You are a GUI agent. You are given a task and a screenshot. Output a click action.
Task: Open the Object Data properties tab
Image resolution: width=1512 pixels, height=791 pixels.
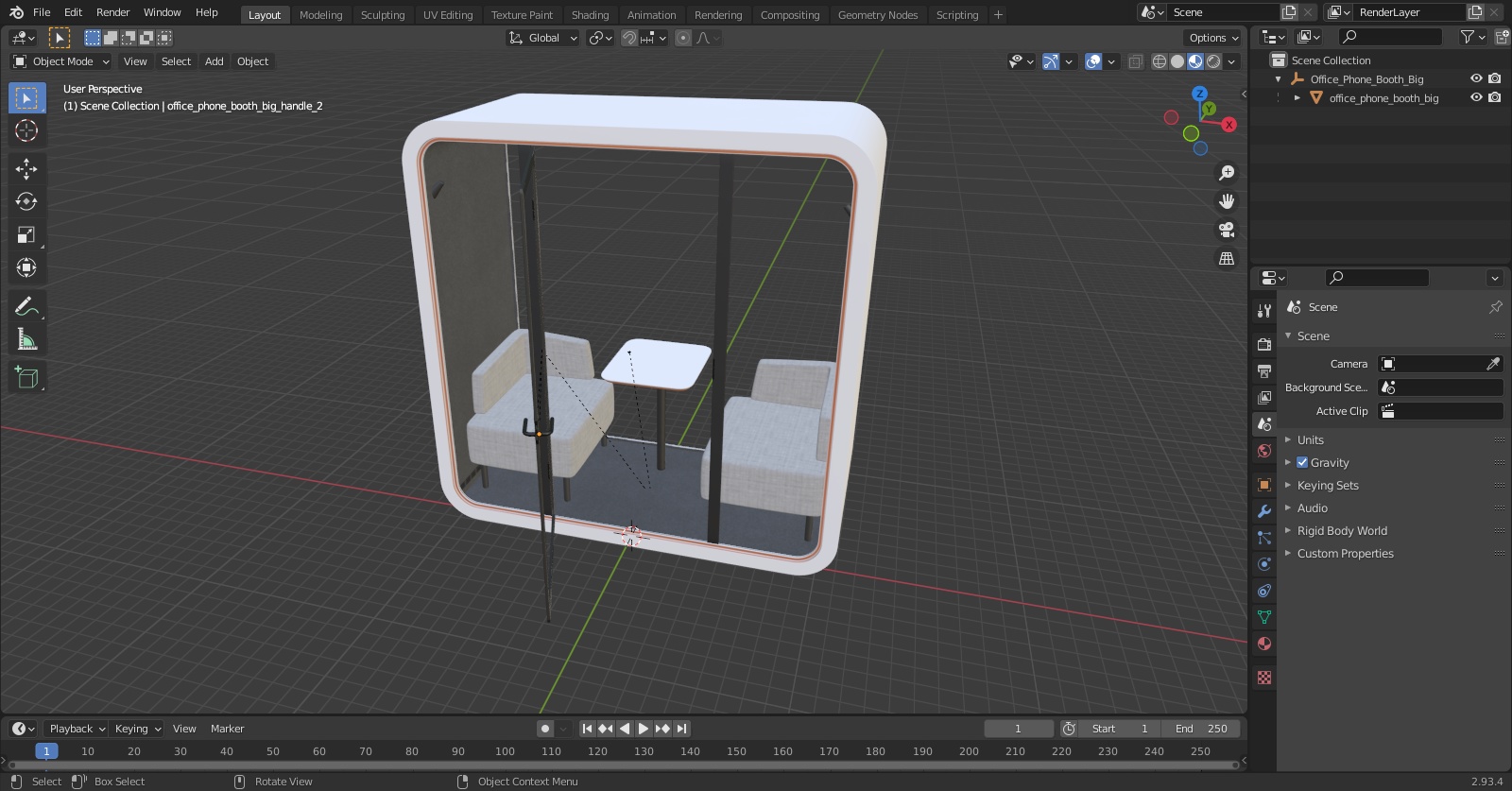click(1263, 617)
